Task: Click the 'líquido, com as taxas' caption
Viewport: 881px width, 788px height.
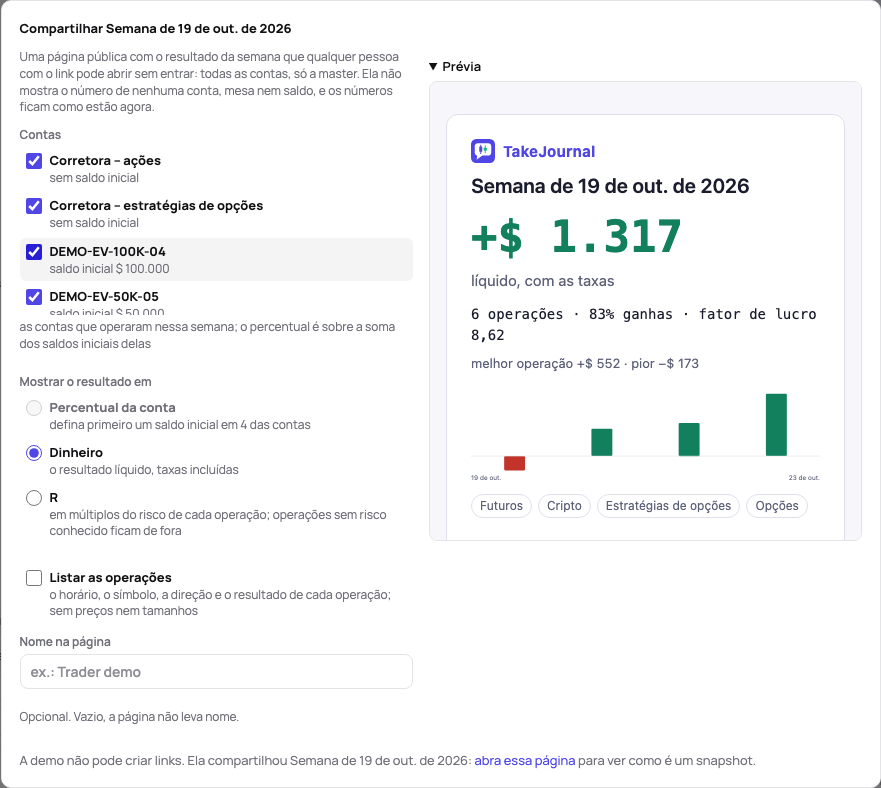Action: click(x=542, y=281)
